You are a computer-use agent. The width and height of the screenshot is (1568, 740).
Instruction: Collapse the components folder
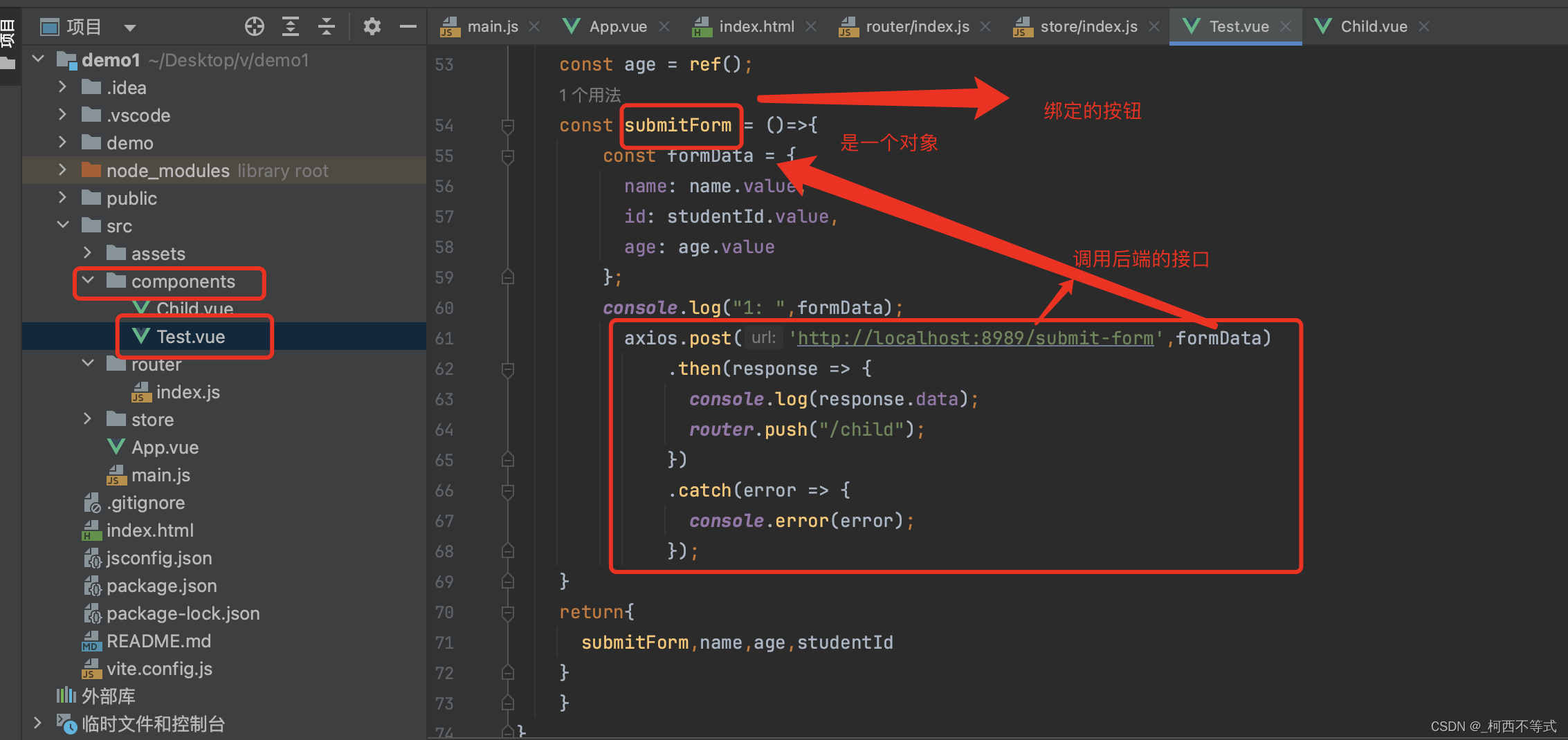click(x=88, y=281)
